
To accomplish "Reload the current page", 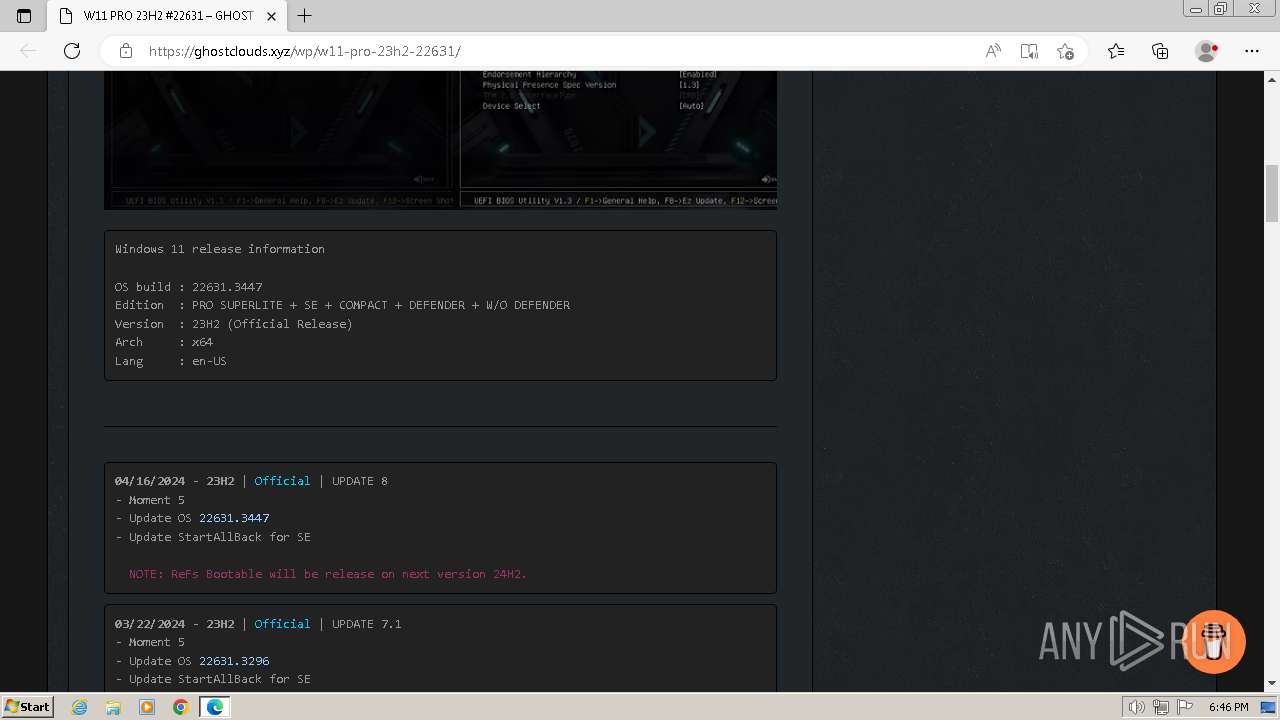I will [72, 51].
